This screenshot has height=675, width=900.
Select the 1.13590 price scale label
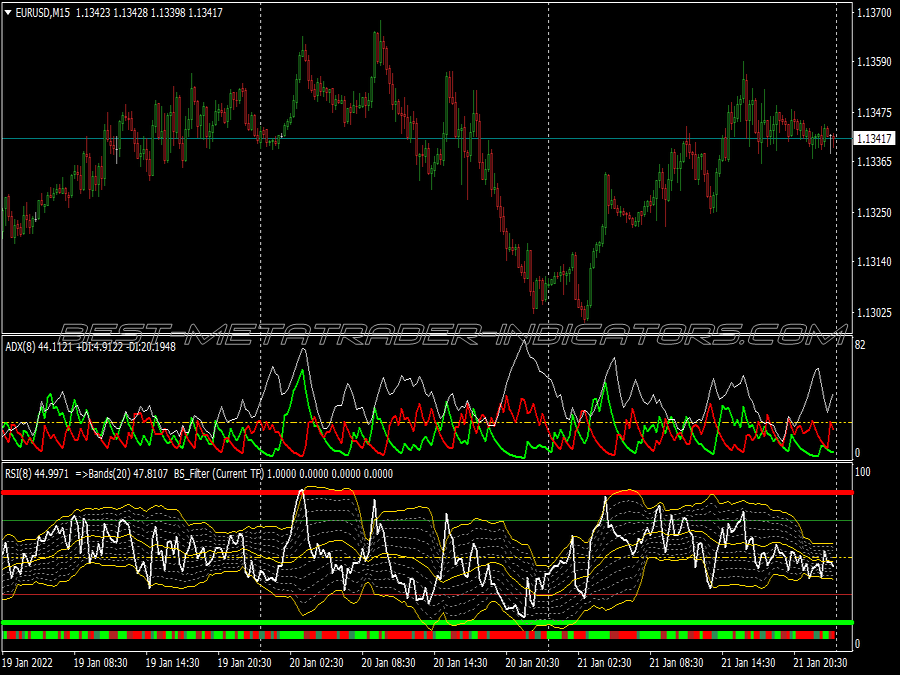[x=874, y=62]
